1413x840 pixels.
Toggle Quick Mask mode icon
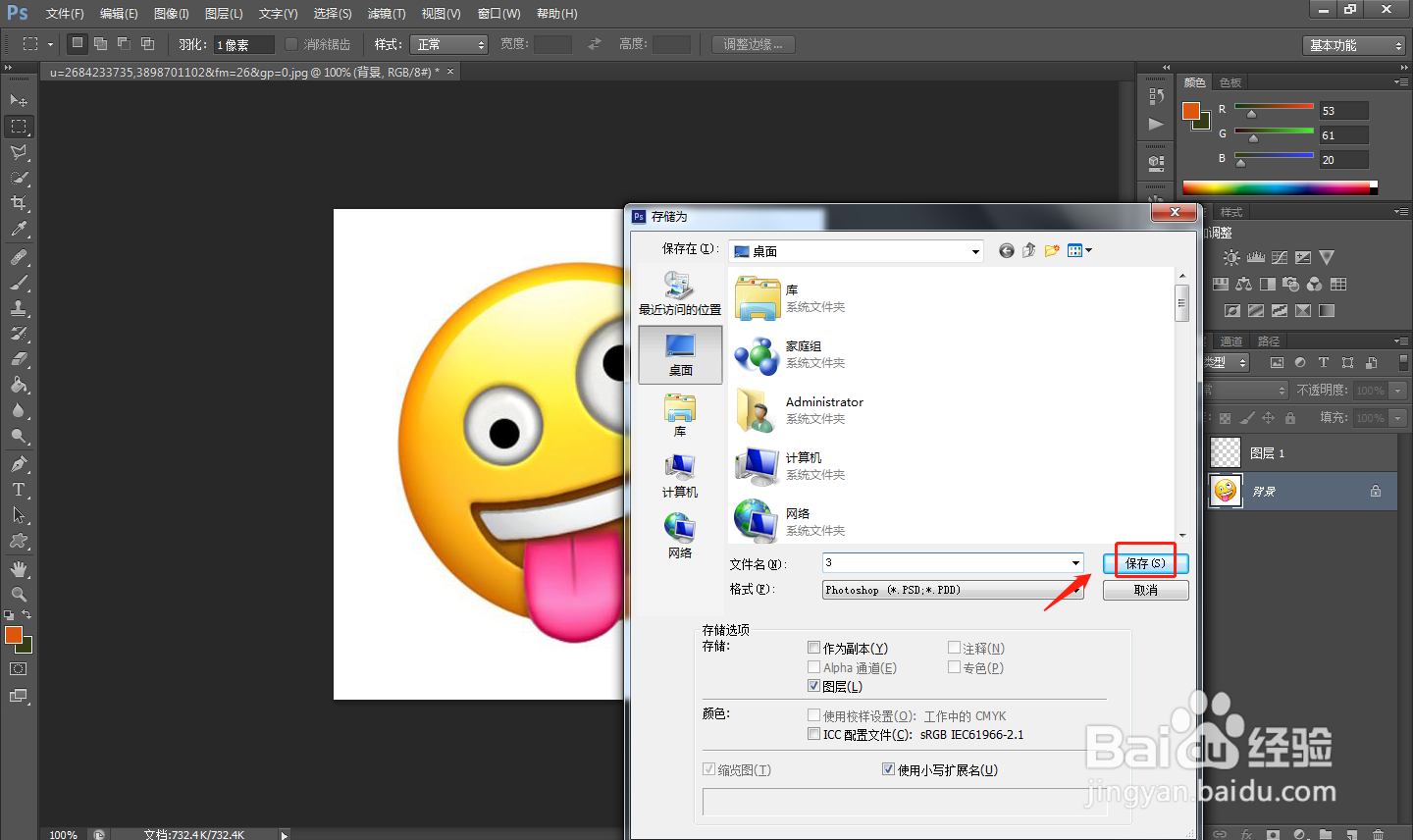(x=19, y=669)
